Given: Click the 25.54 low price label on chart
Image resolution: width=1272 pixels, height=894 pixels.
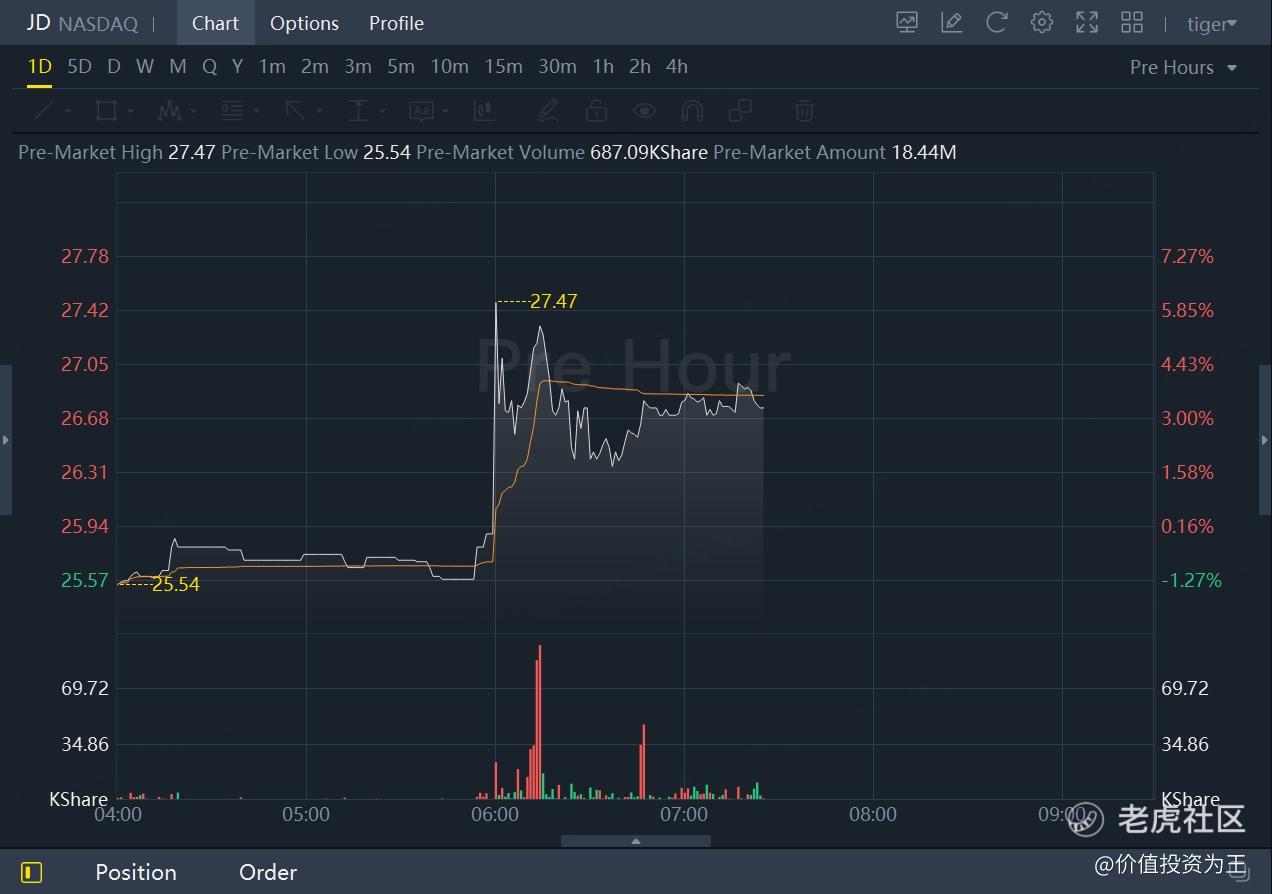Looking at the screenshot, I should (176, 585).
